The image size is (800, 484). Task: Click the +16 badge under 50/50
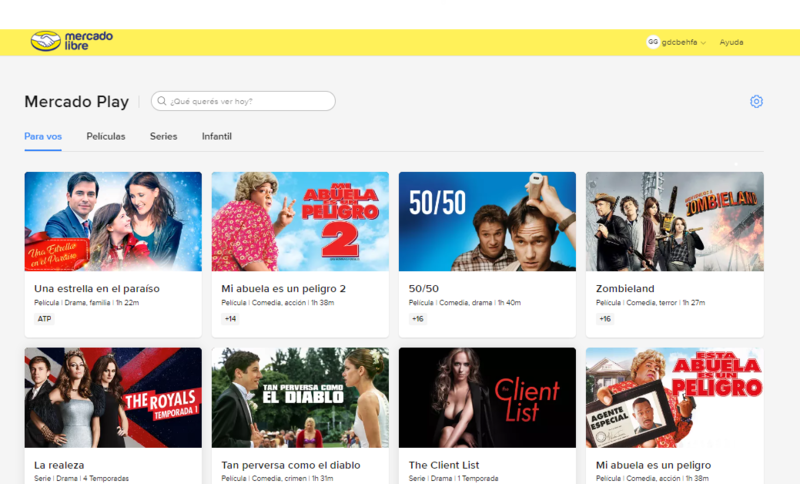[418, 319]
